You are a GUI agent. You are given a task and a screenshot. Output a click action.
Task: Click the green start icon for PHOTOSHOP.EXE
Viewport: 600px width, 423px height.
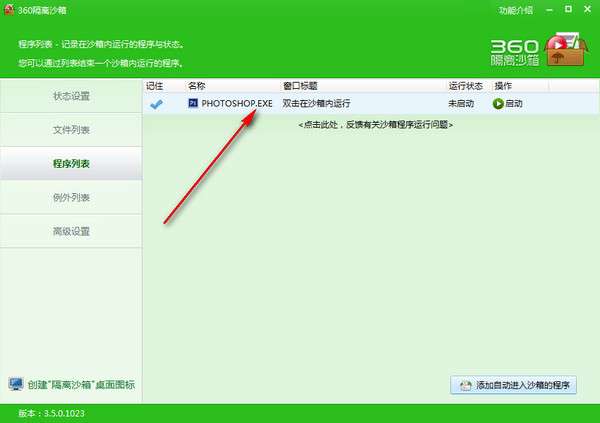498,104
